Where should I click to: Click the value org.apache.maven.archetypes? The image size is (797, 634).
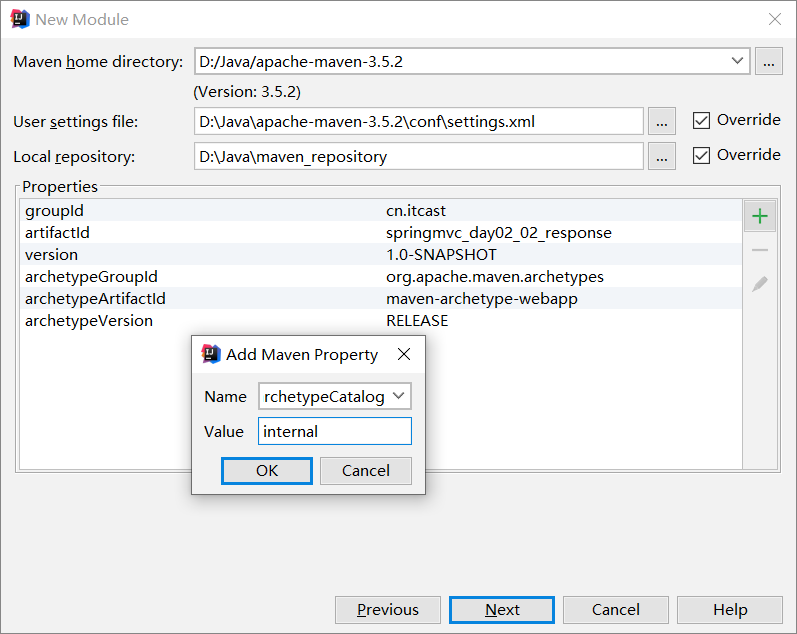pos(495,277)
